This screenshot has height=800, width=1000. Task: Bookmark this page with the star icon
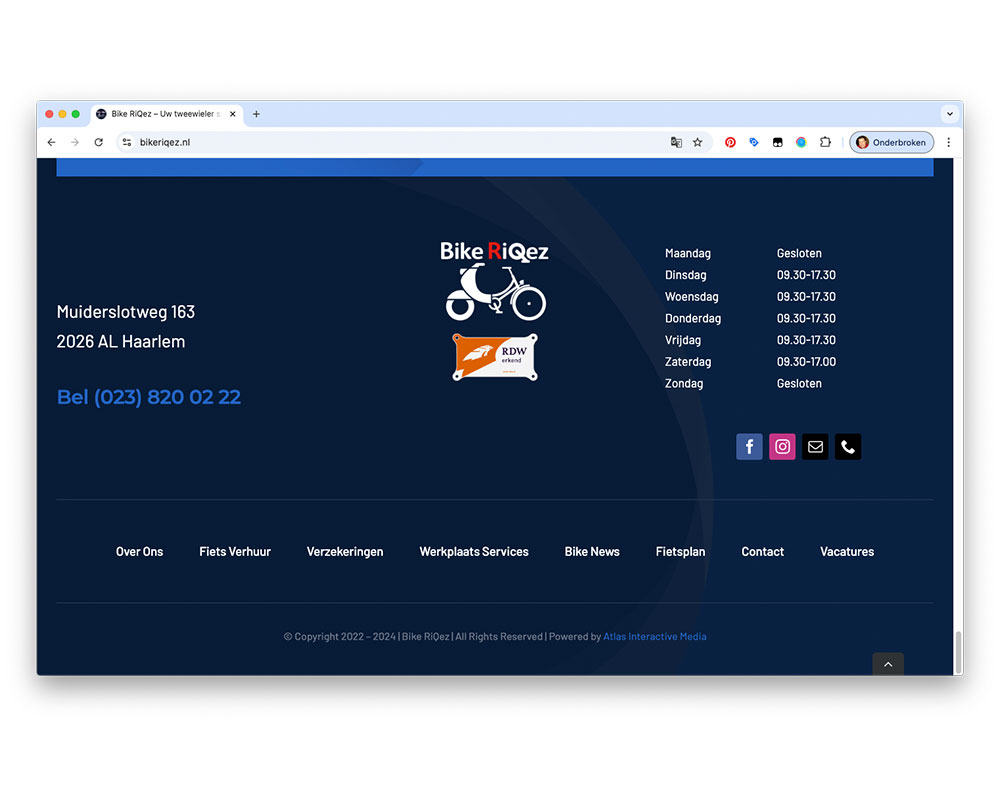click(697, 142)
